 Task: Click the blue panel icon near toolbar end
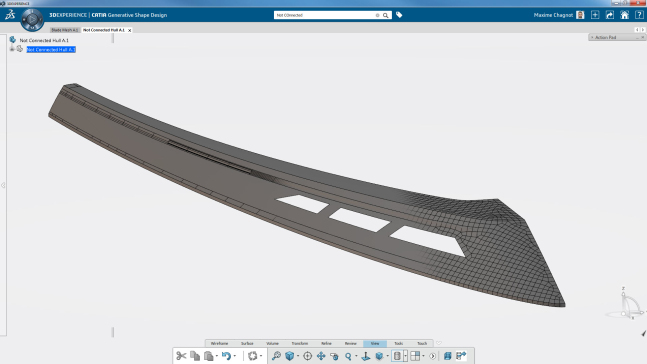(447, 356)
